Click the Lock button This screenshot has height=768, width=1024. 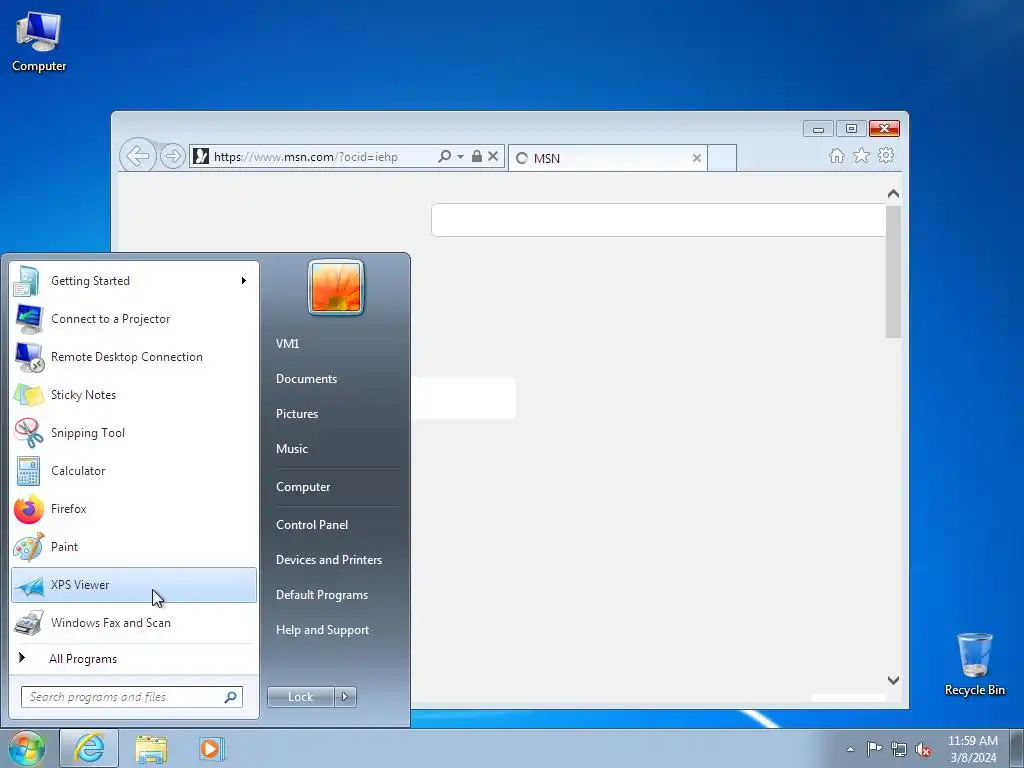click(x=300, y=697)
